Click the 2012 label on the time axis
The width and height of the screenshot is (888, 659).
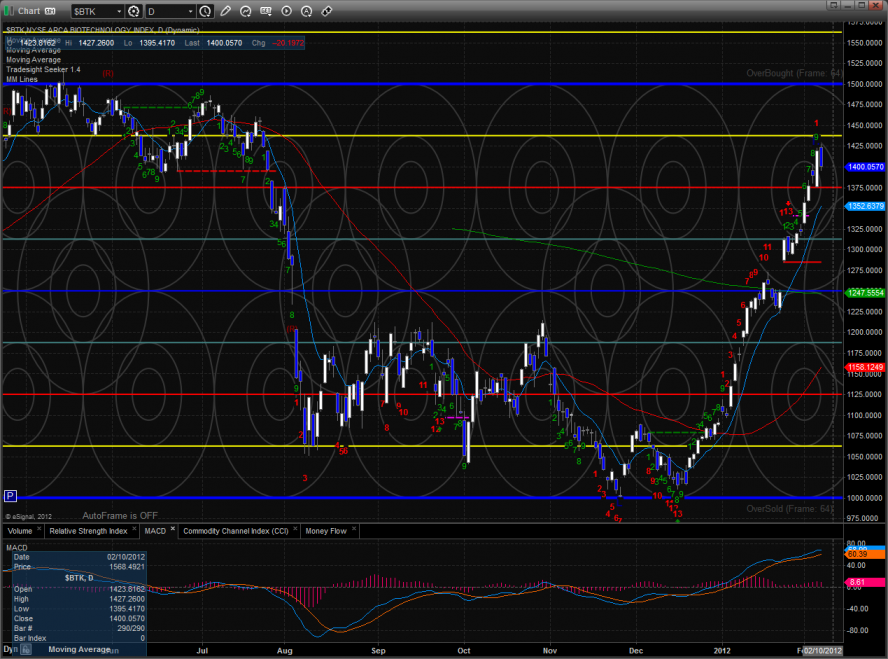(x=722, y=651)
